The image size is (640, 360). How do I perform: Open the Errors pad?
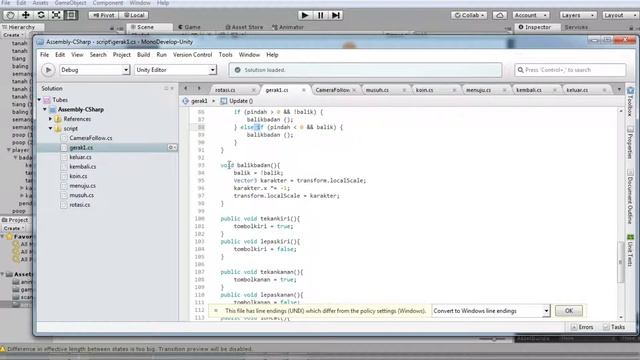[x=582, y=327]
